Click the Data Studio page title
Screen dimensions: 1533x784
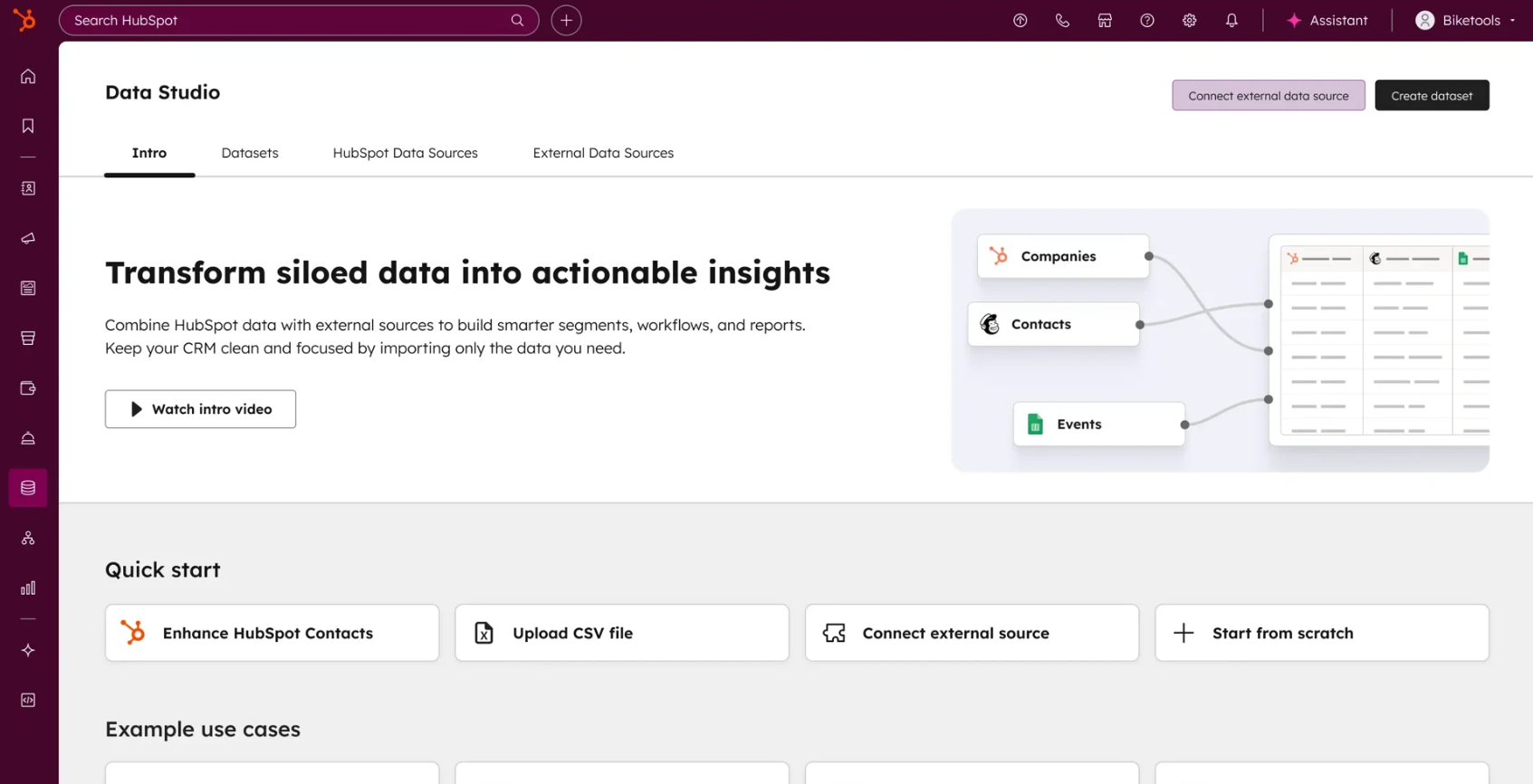[162, 92]
